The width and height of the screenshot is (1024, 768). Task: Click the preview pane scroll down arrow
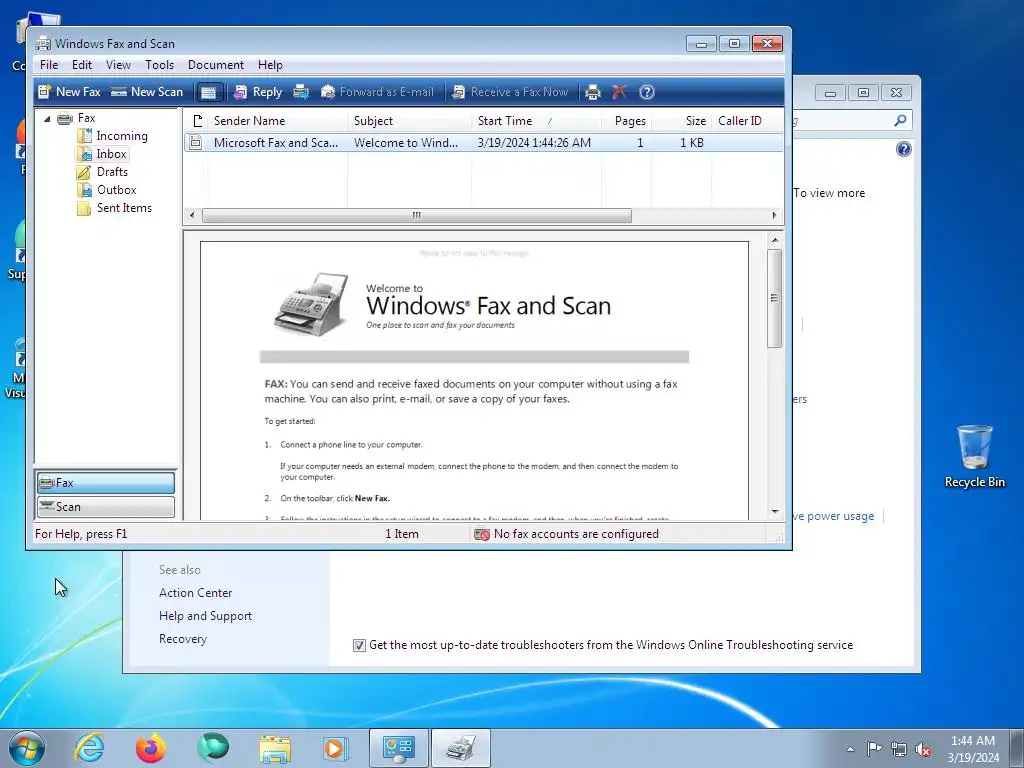coord(775,511)
